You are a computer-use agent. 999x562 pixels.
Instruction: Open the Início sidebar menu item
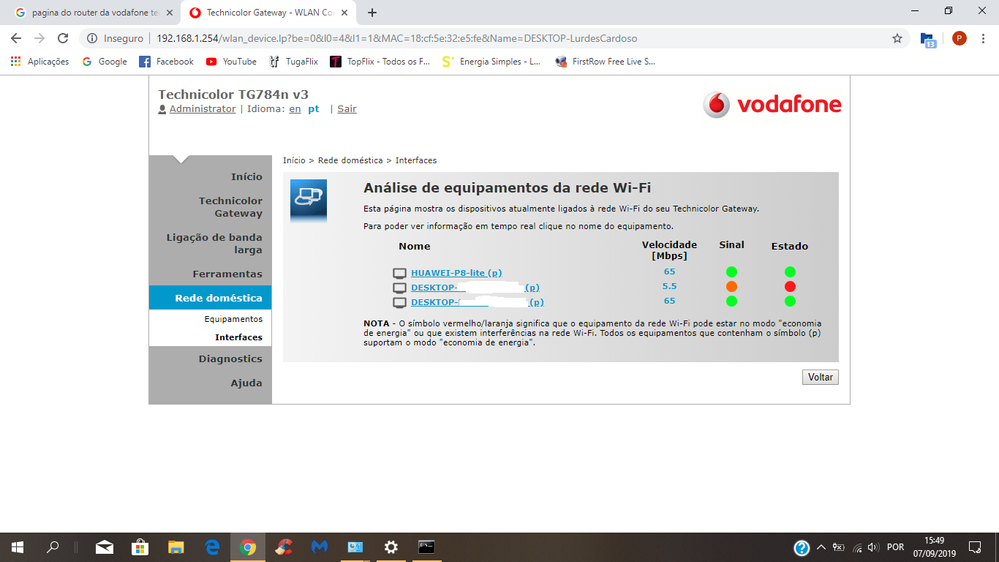pos(246,177)
